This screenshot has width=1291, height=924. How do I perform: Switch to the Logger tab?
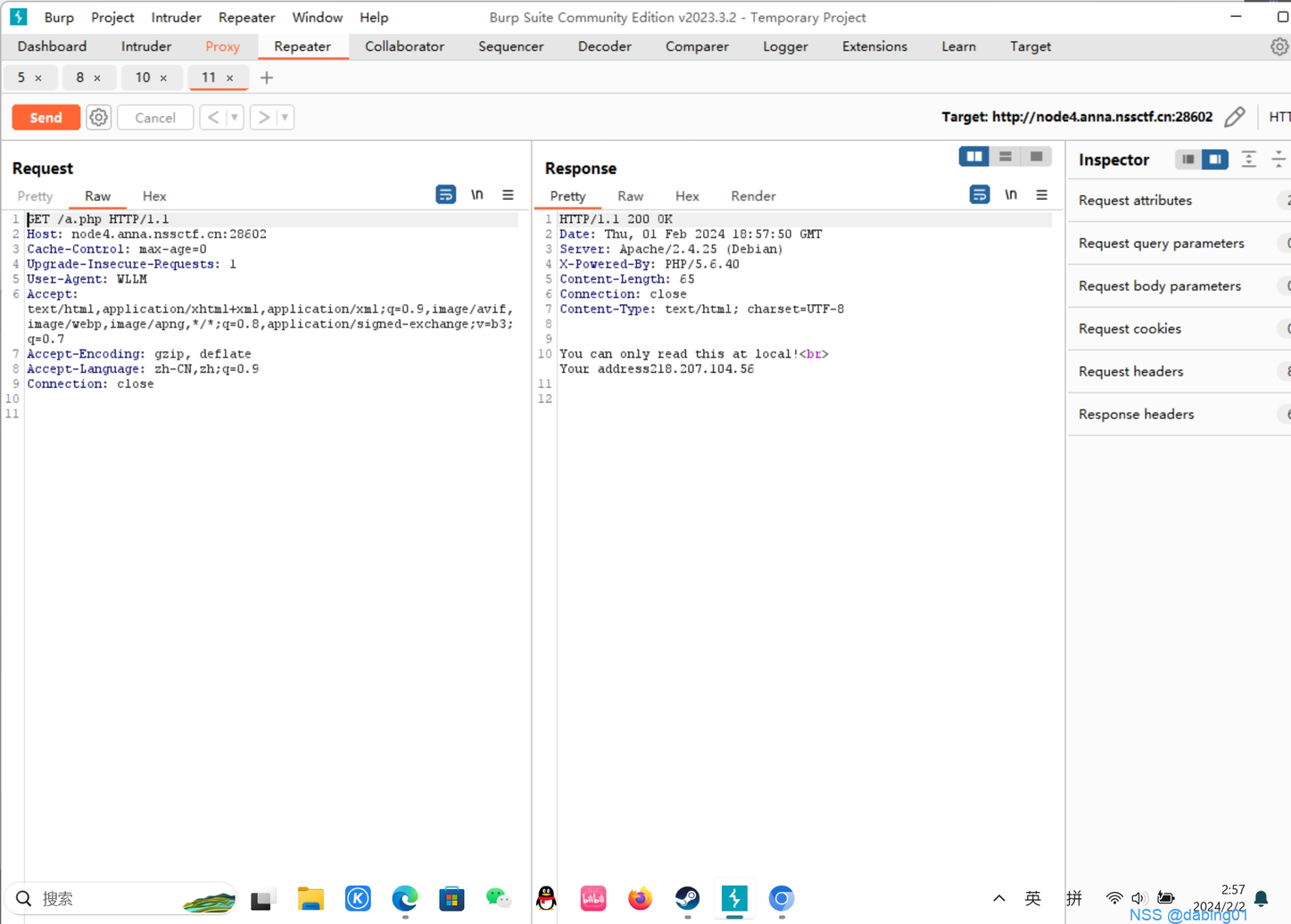pyautogui.click(x=785, y=46)
